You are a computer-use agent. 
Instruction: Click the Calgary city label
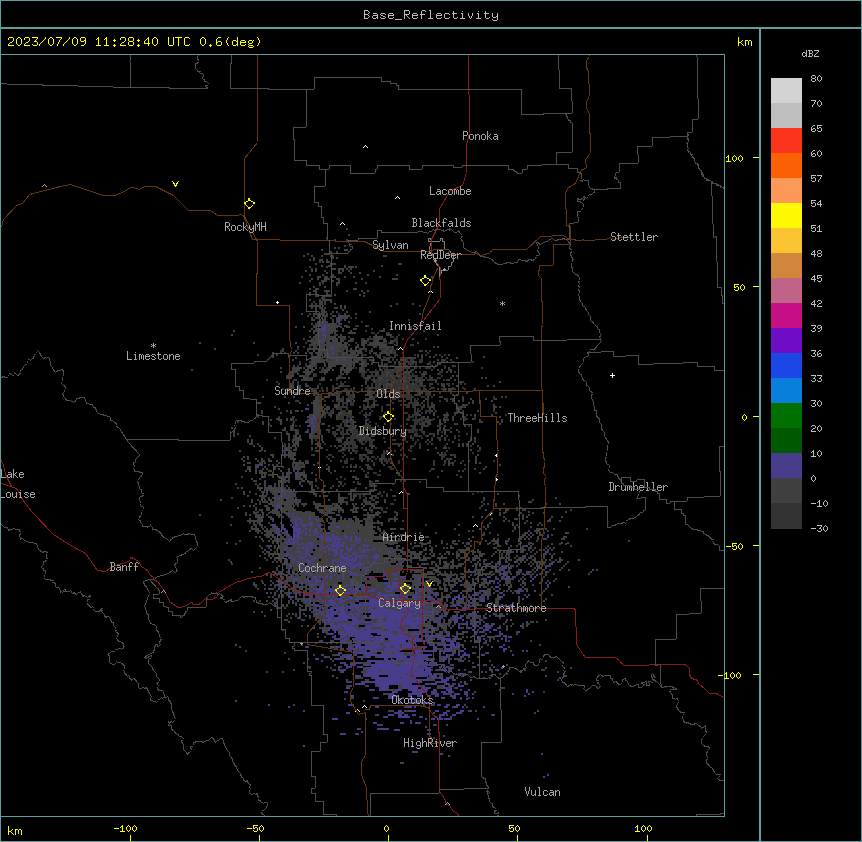click(x=399, y=603)
